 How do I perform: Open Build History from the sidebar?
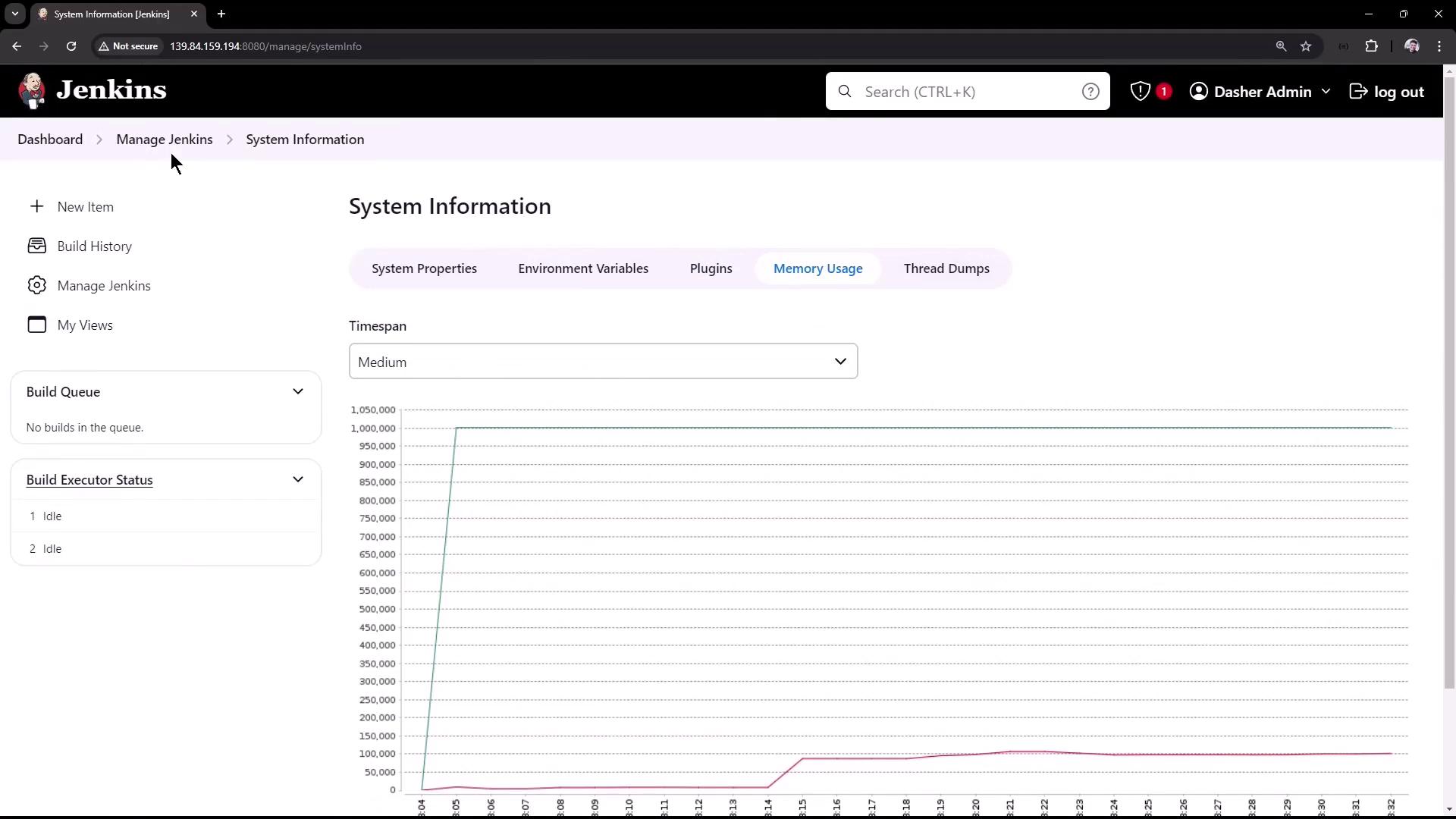94,246
